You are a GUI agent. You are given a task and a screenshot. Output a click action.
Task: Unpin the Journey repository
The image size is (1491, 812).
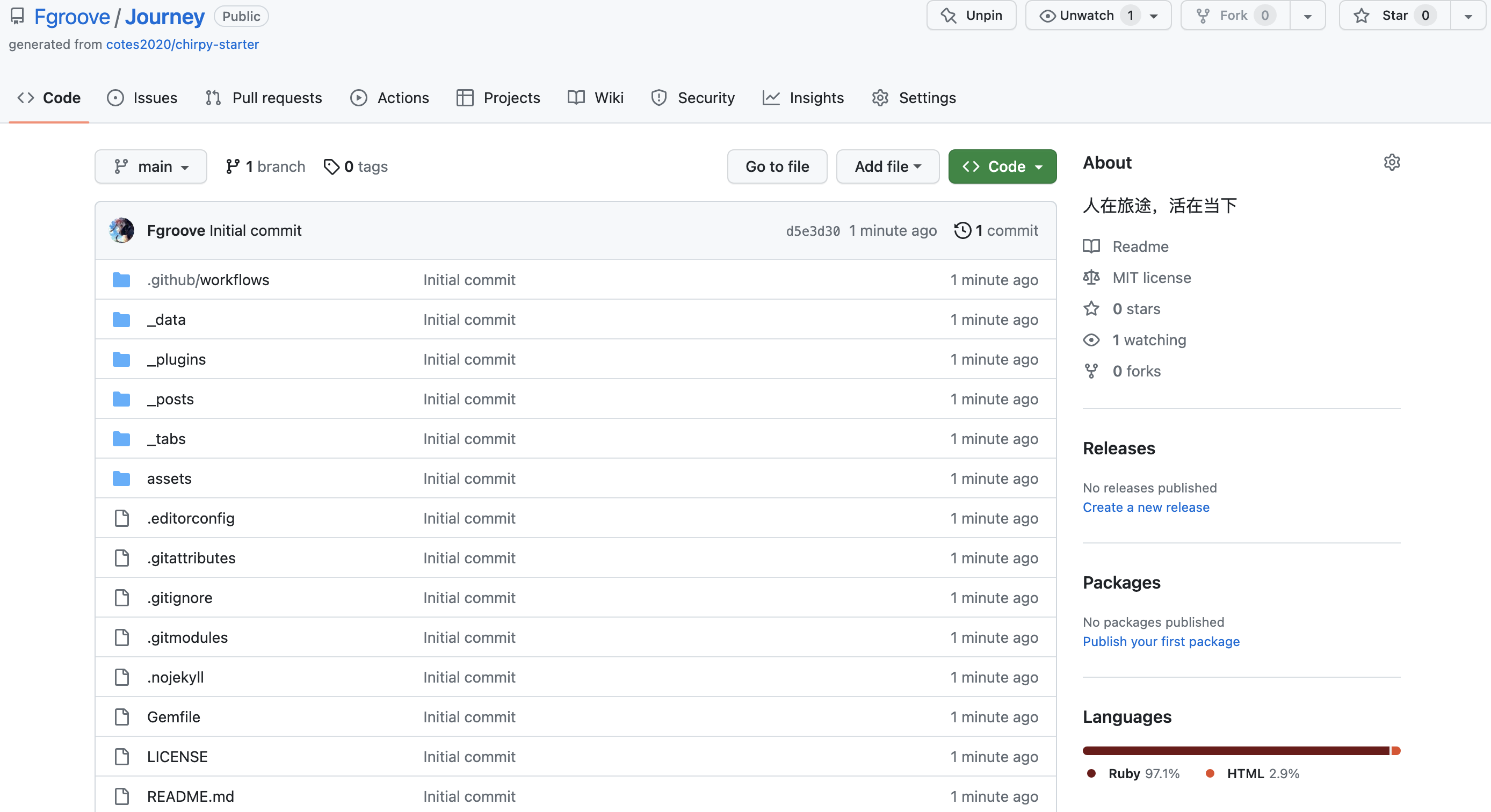[971, 16]
